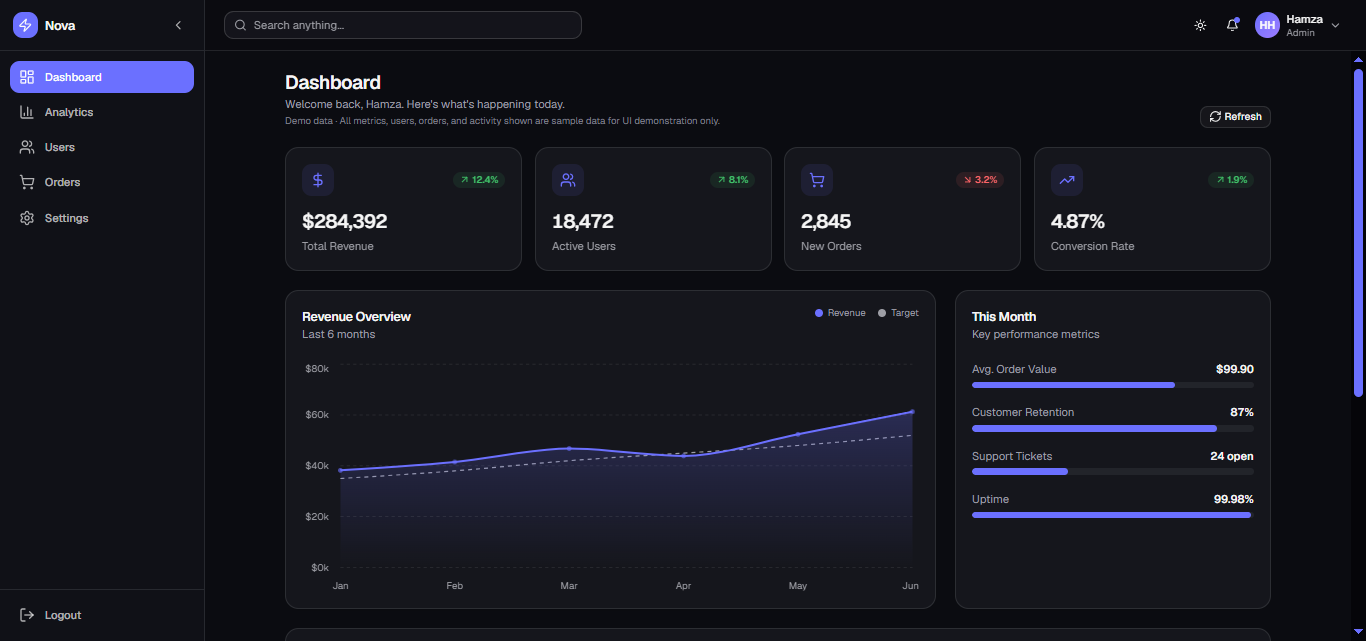Click the page vertical scrollbar thumb
This screenshot has width=1366, height=641.
(x=1358, y=232)
